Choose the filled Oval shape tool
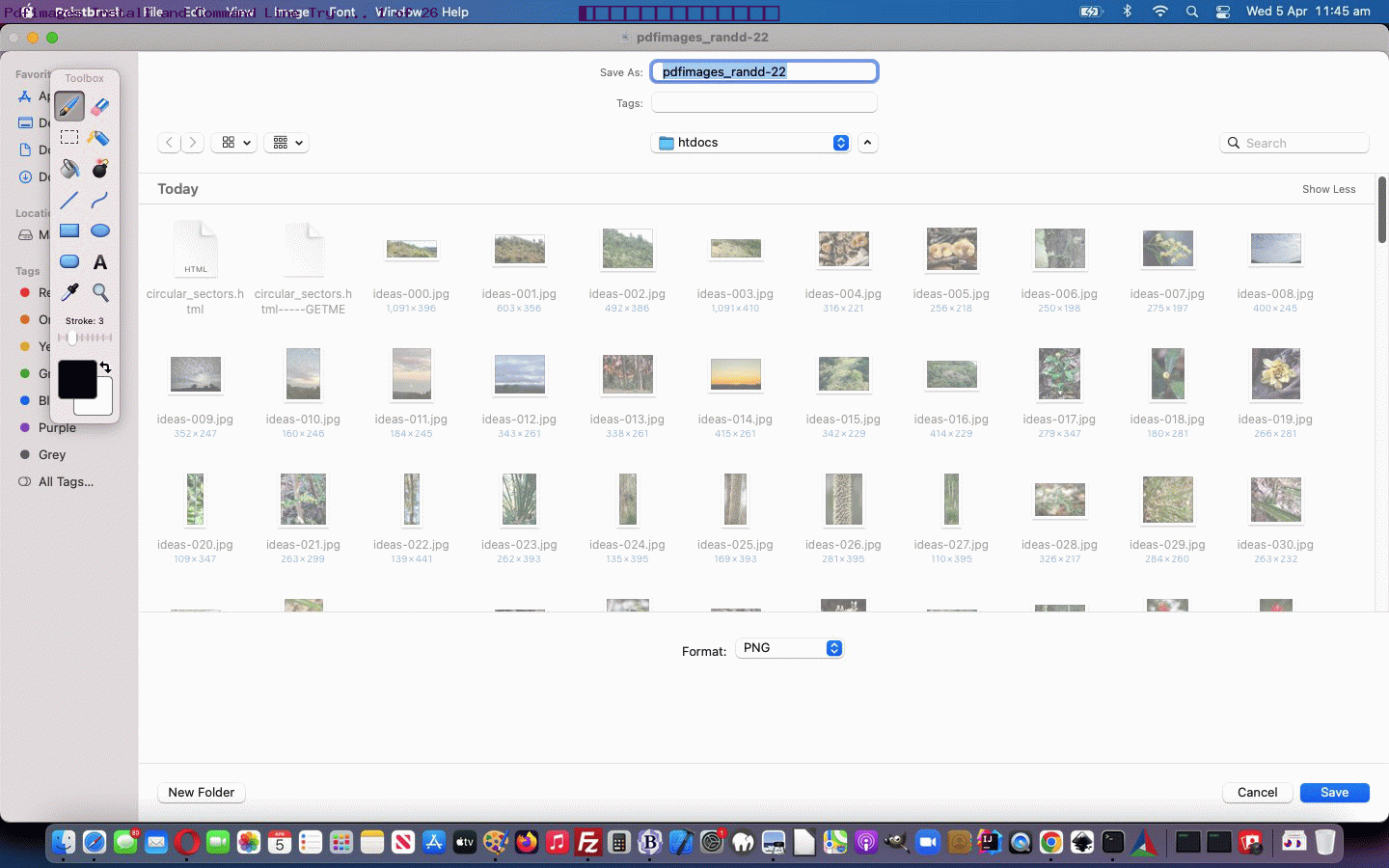The width and height of the screenshot is (1389, 868). pyautogui.click(x=100, y=231)
